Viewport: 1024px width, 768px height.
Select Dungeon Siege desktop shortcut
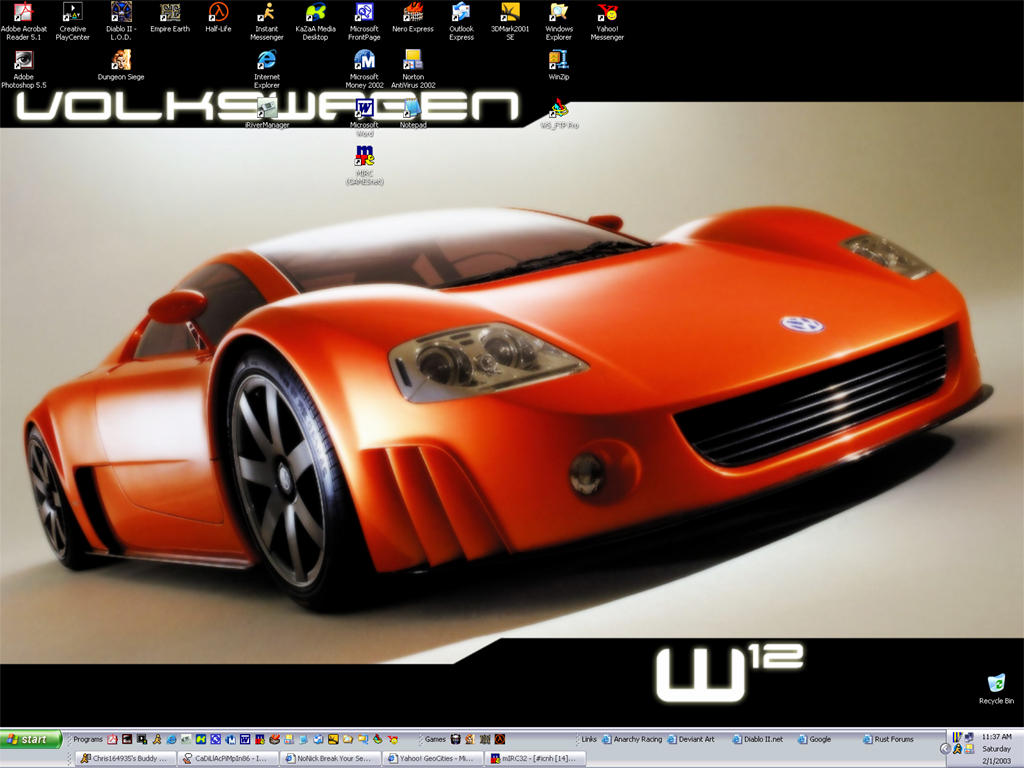pos(121,65)
